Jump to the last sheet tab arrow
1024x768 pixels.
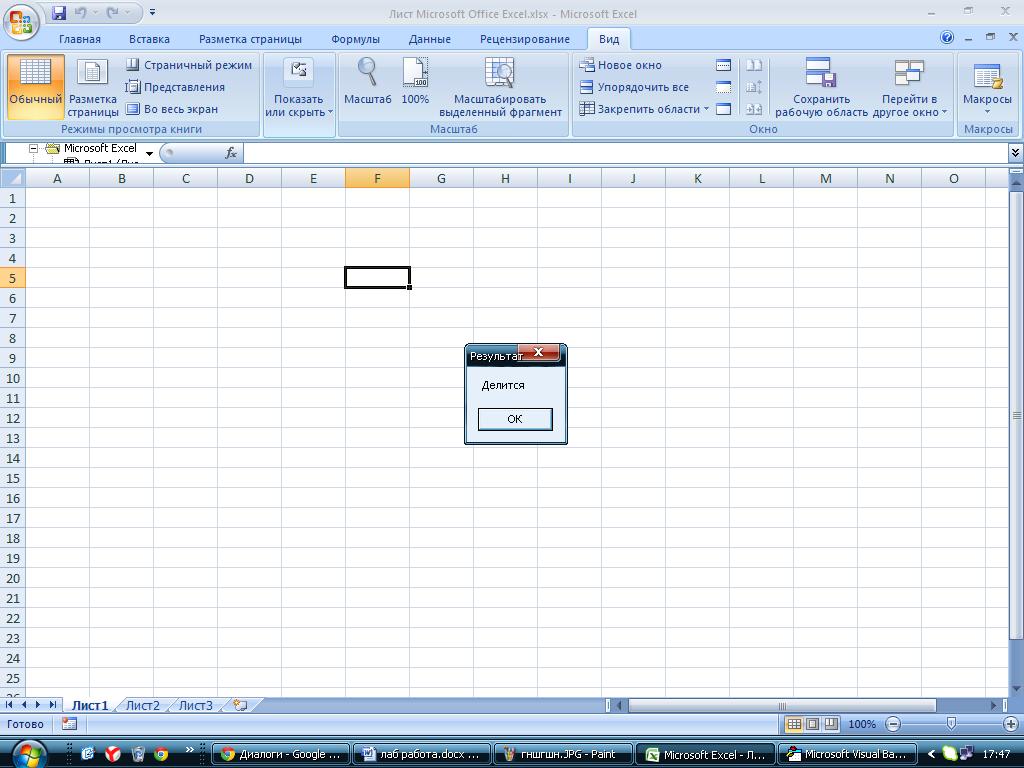pyautogui.click(x=53, y=705)
